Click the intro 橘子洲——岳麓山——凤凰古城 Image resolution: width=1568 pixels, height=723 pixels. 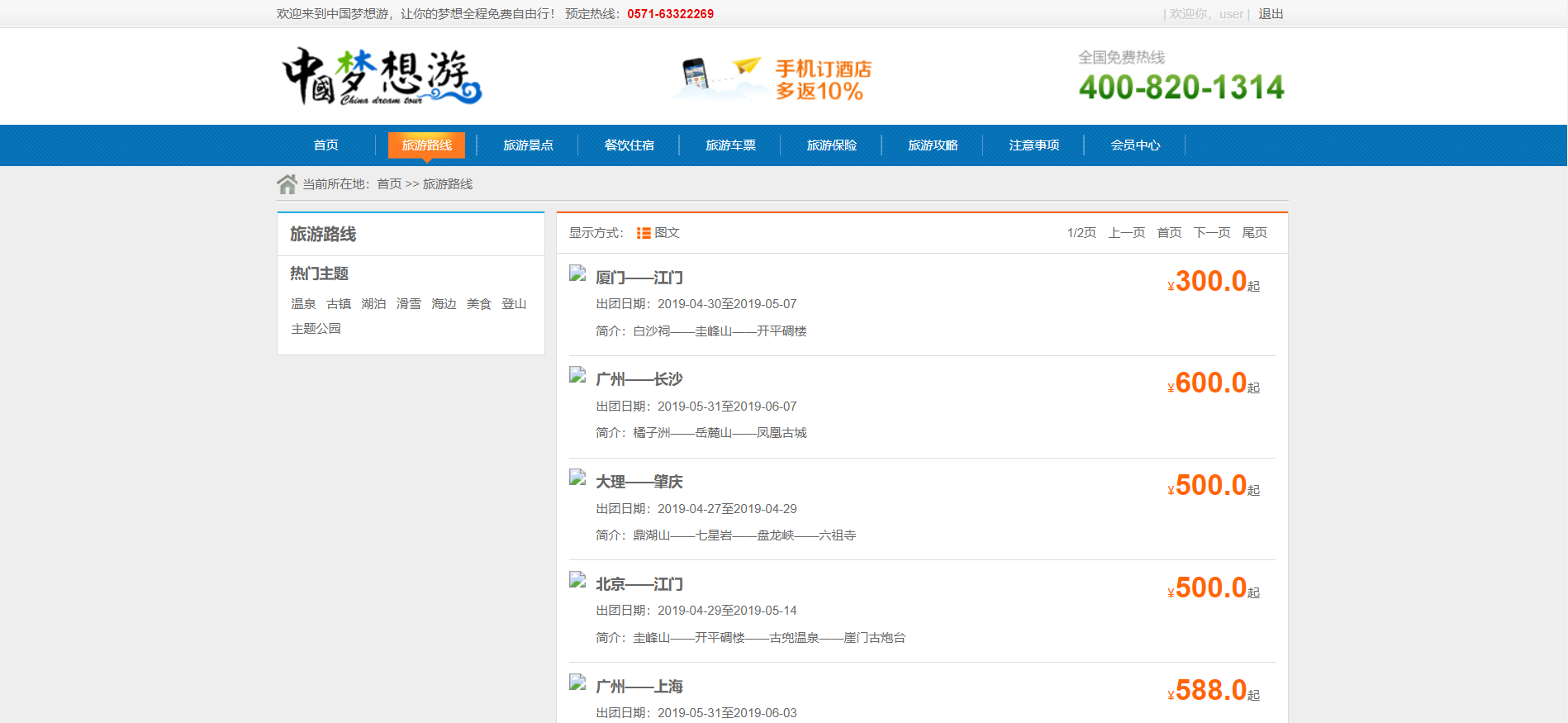[x=720, y=433]
